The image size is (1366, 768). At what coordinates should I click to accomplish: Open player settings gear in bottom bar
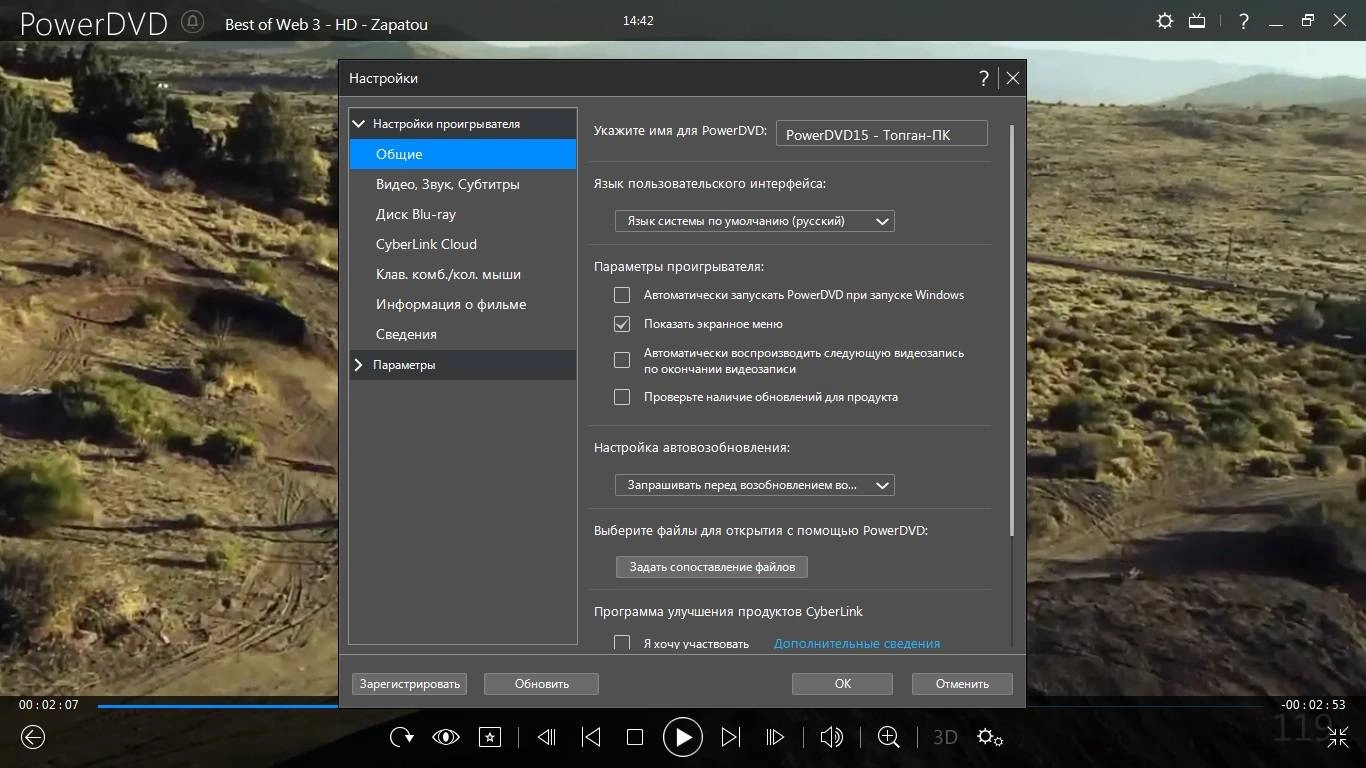990,737
